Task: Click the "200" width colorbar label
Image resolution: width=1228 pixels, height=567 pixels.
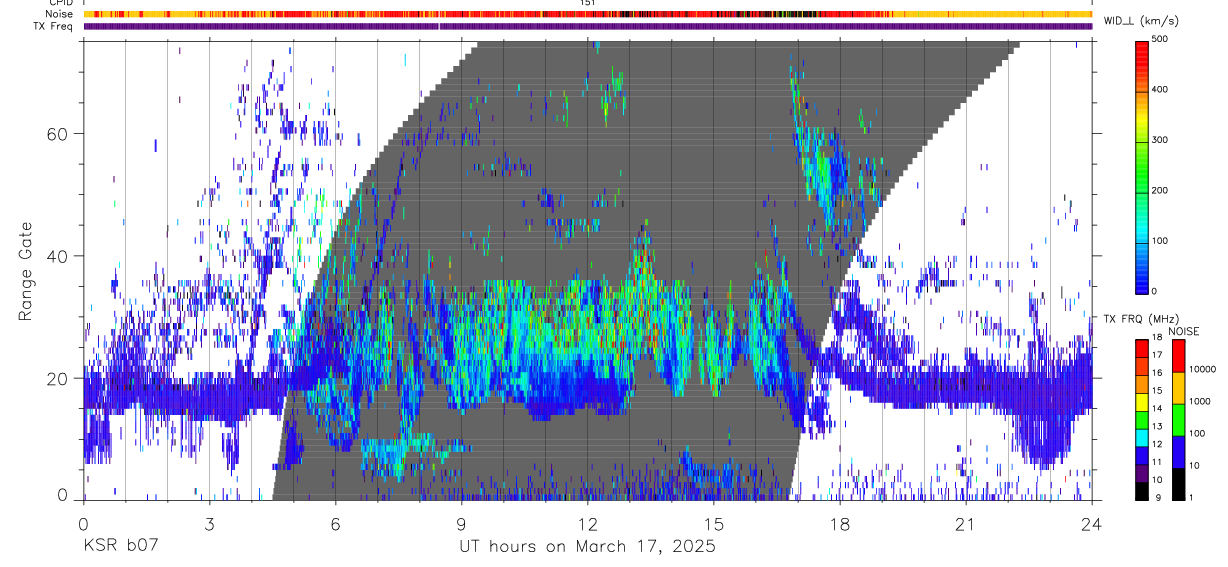Action: coord(1162,190)
